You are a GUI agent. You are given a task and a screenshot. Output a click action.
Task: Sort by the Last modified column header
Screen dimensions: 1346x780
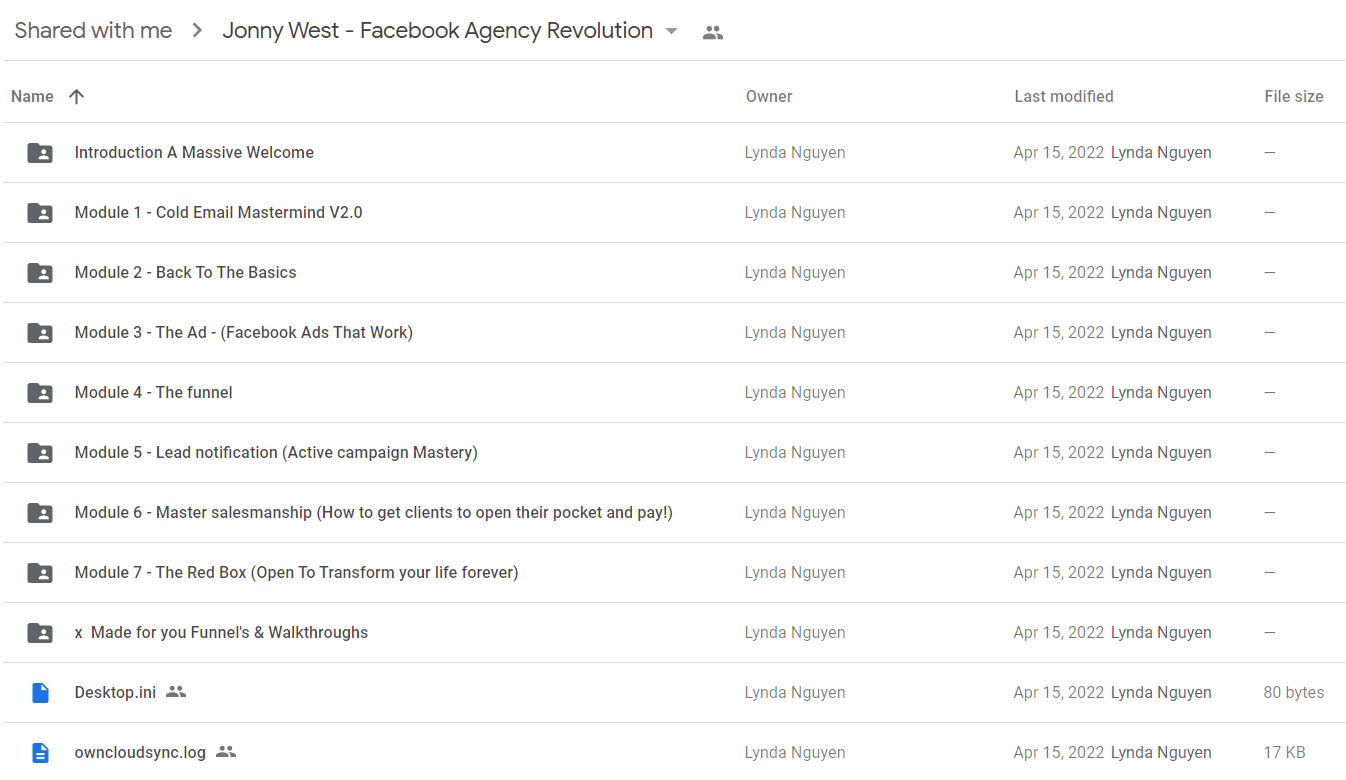[x=1064, y=97]
